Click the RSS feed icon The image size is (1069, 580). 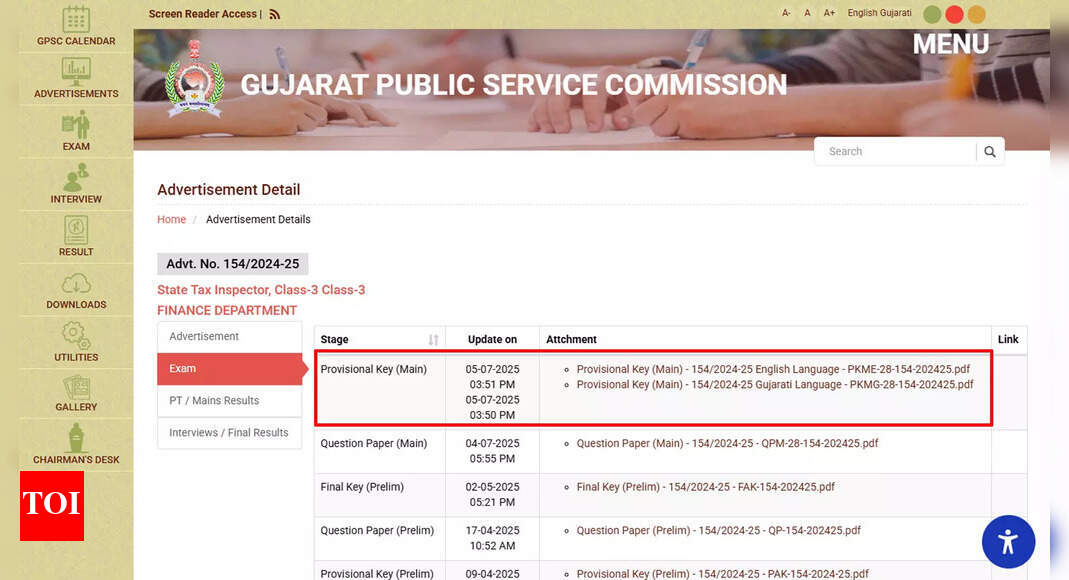pyautogui.click(x=275, y=14)
